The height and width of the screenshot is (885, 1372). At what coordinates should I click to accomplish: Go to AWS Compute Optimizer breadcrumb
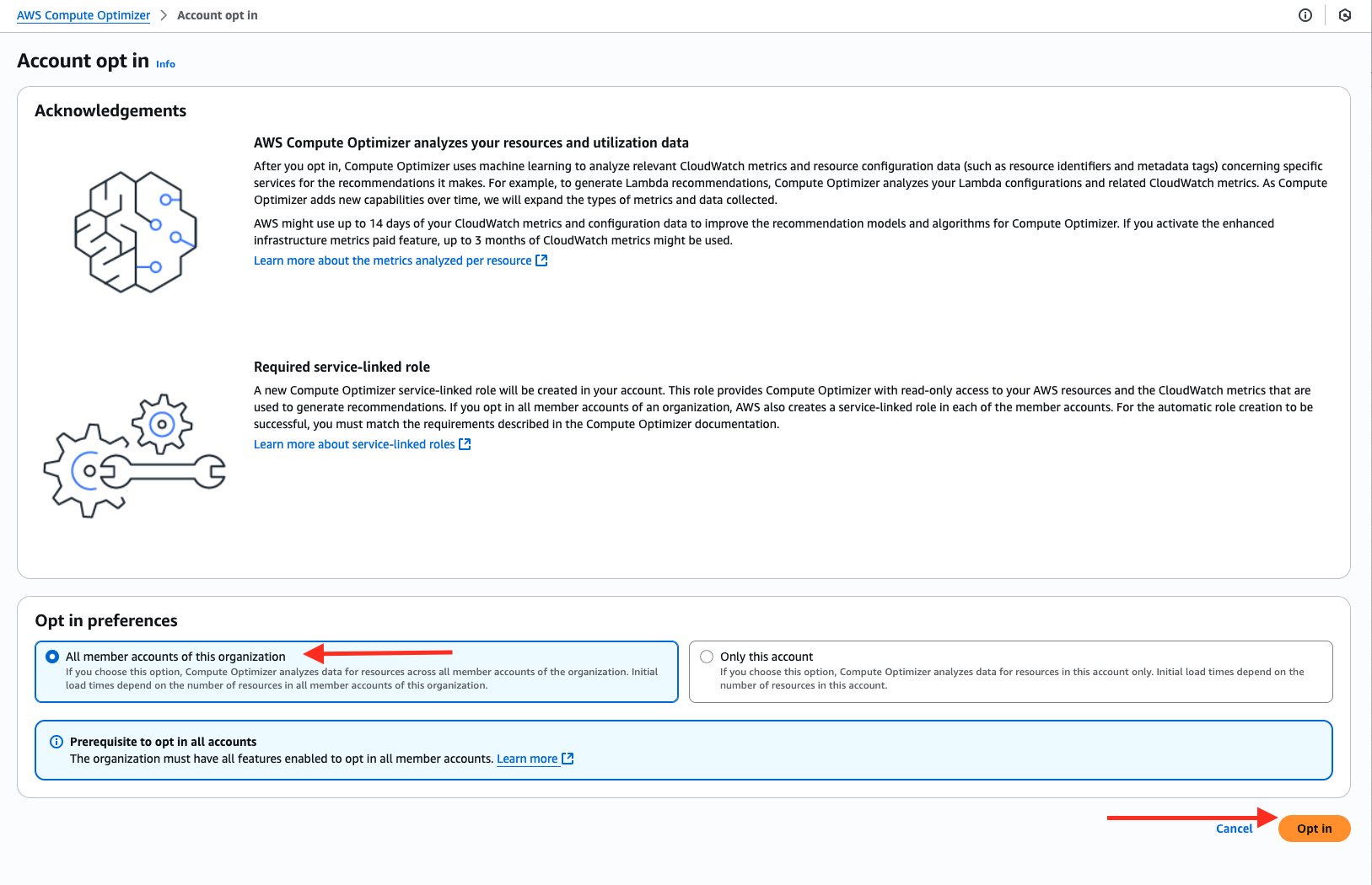coord(83,15)
